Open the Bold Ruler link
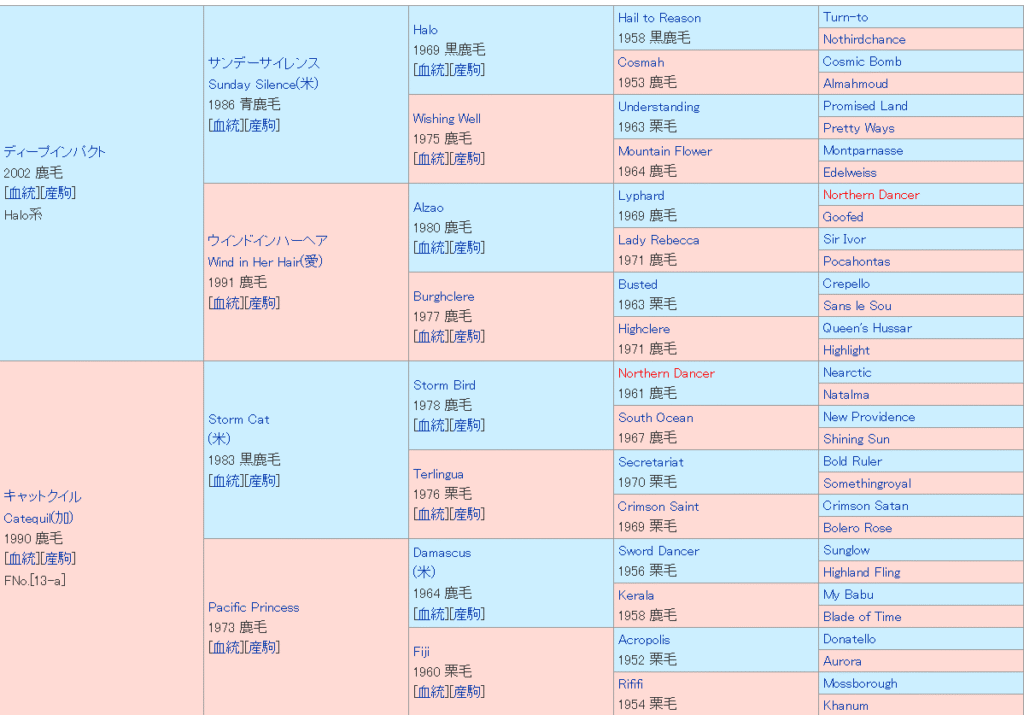Image resolution: width=1024 pixels, height=715 pixels. [852, 461]
